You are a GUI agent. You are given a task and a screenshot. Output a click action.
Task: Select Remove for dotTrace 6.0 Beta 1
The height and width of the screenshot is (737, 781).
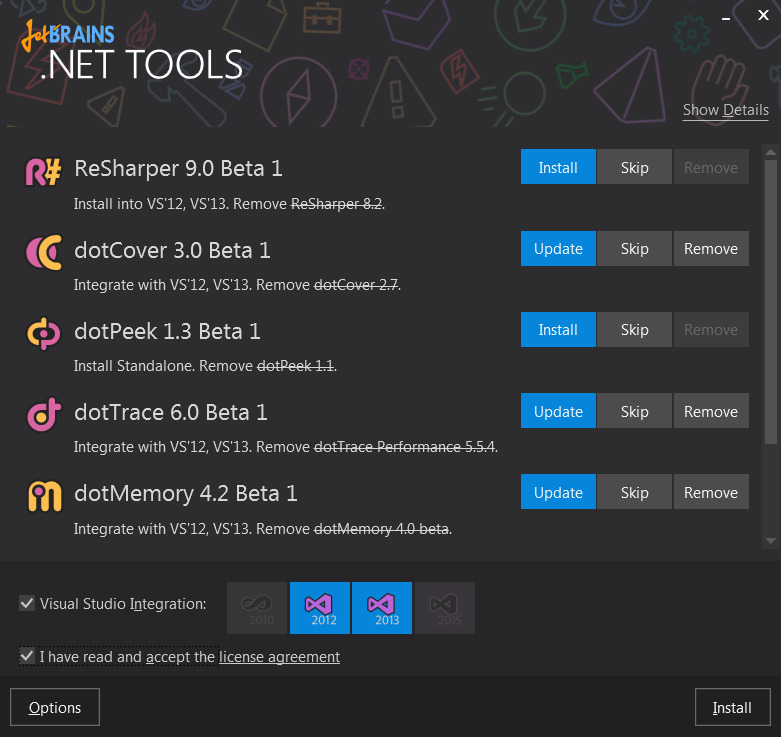[710, 411]
